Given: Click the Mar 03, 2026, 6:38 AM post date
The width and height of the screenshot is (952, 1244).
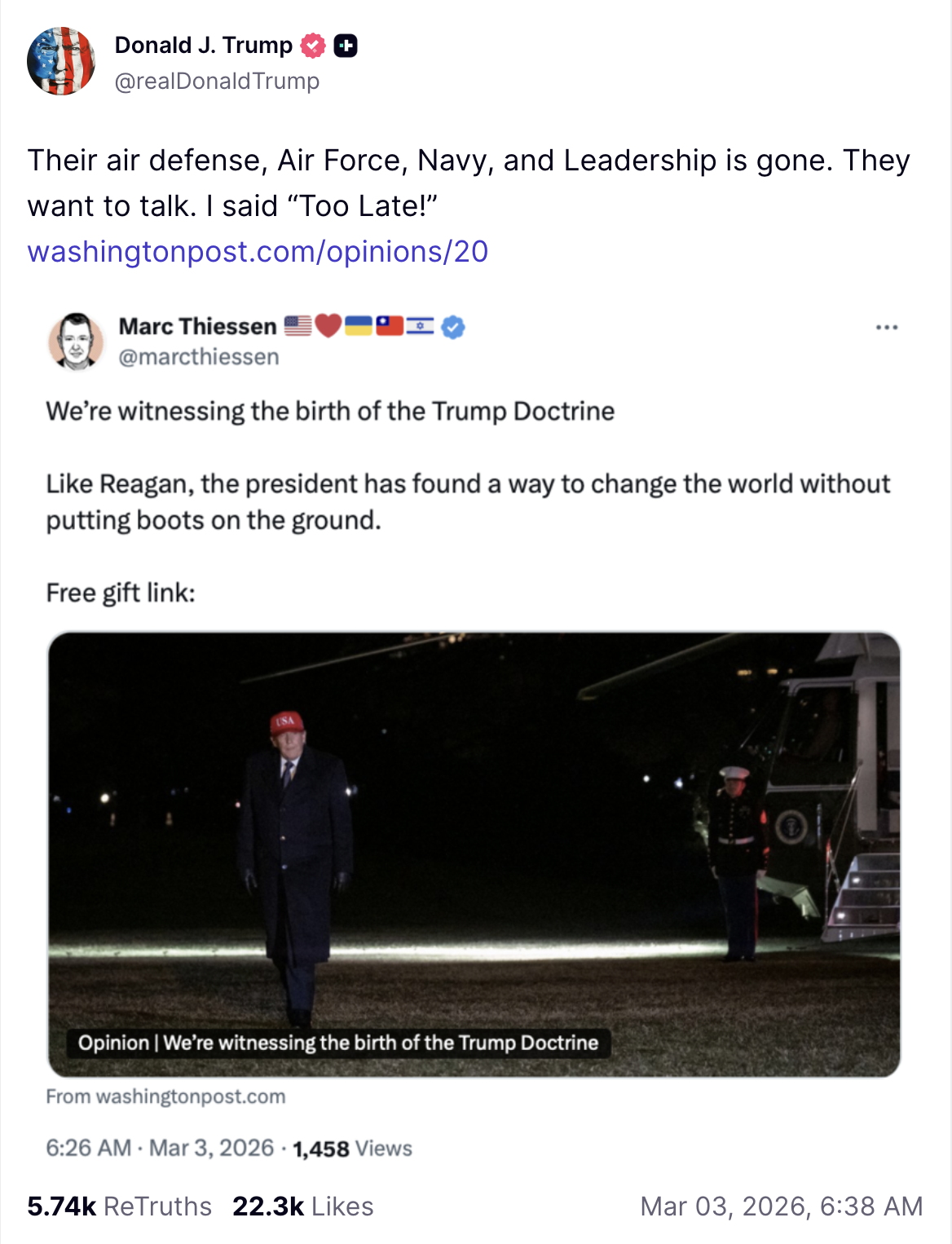Looking at the screenshot, I should point(781,1207).
